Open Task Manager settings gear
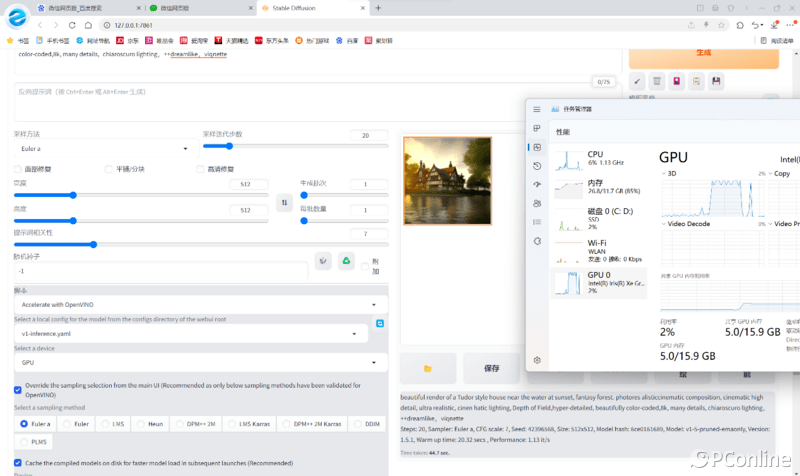The width and height of the screenshot is (800, 476). point(537,360)
